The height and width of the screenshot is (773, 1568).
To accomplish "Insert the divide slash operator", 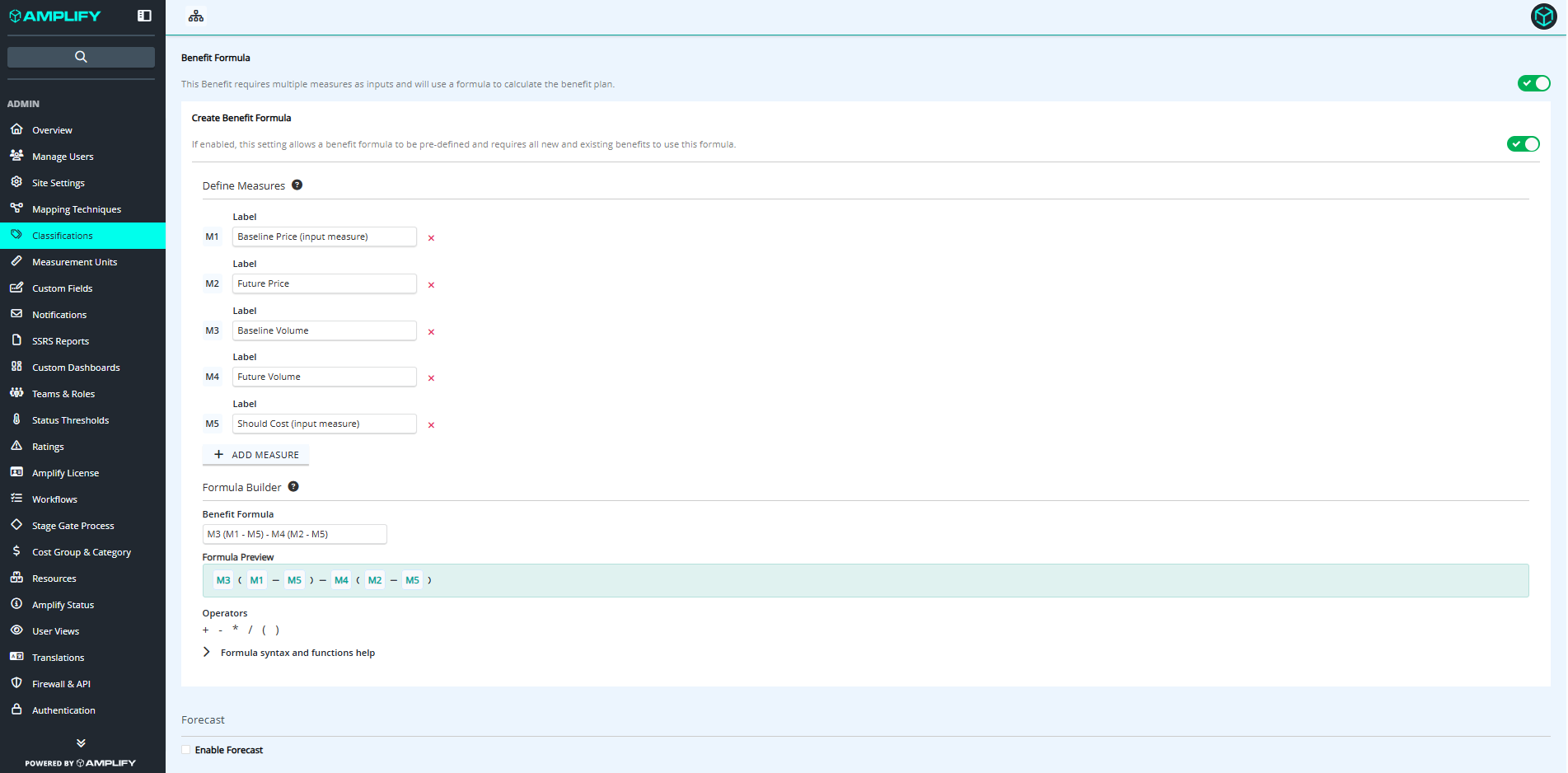I will (250, 630).
